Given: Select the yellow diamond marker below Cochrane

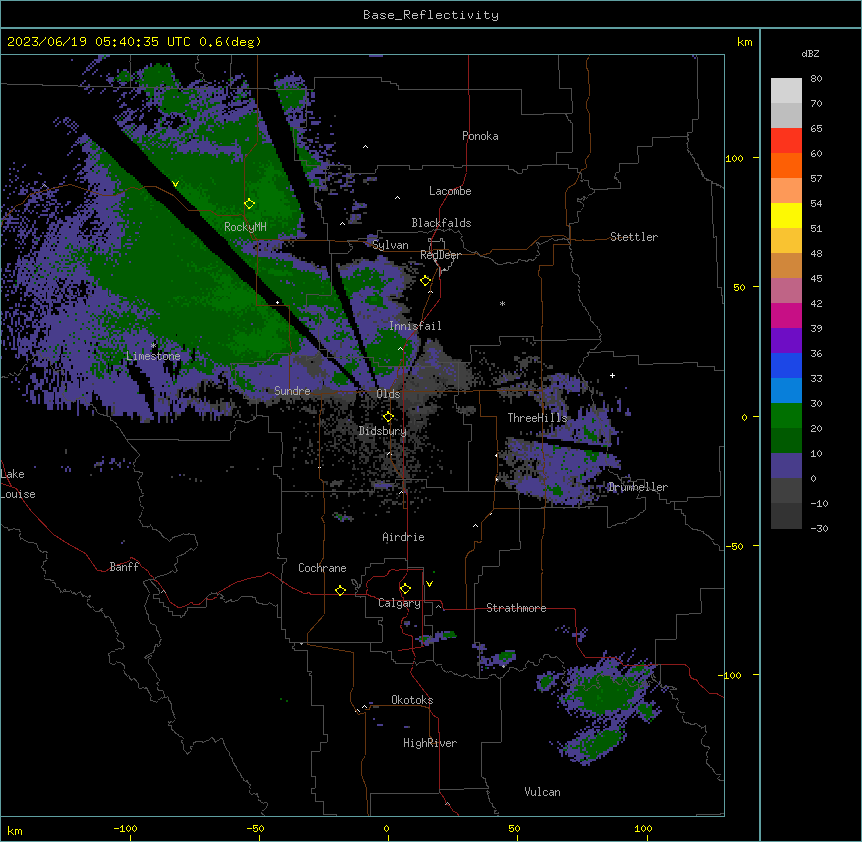Looking at the screenshot, I should (x=340, y=590).
